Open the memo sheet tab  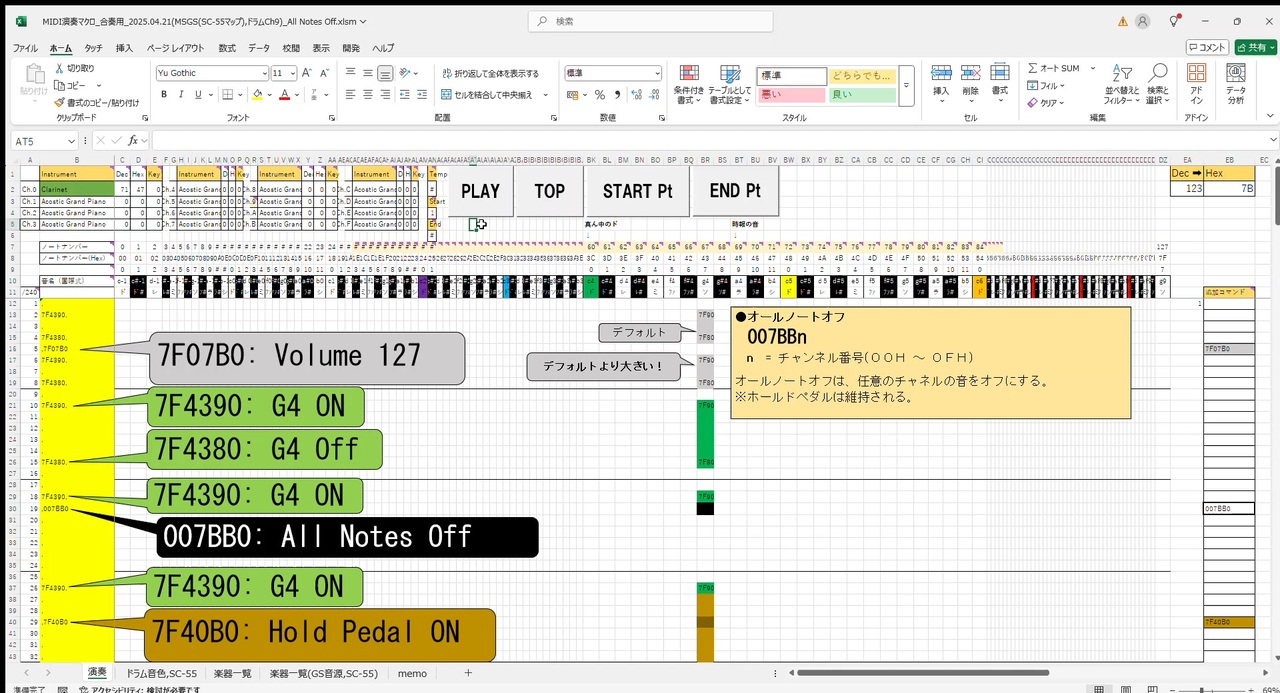[x=412, y=674]
